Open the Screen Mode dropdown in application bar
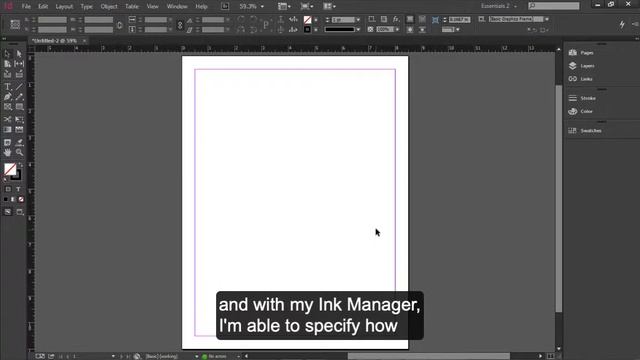 pyautogui.click(x=307, y=6)
